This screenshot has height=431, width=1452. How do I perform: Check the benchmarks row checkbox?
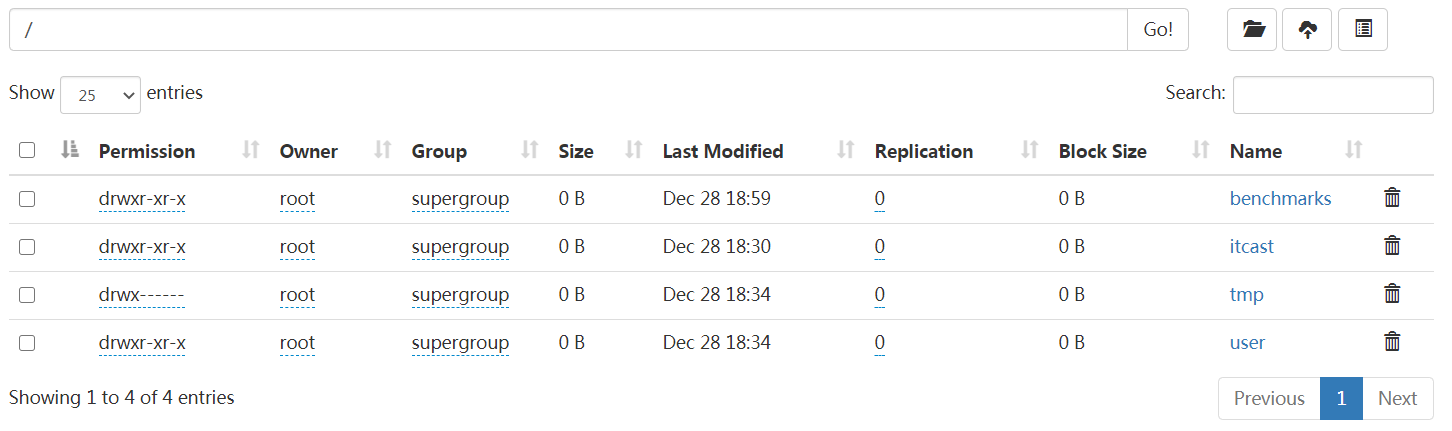27,199
